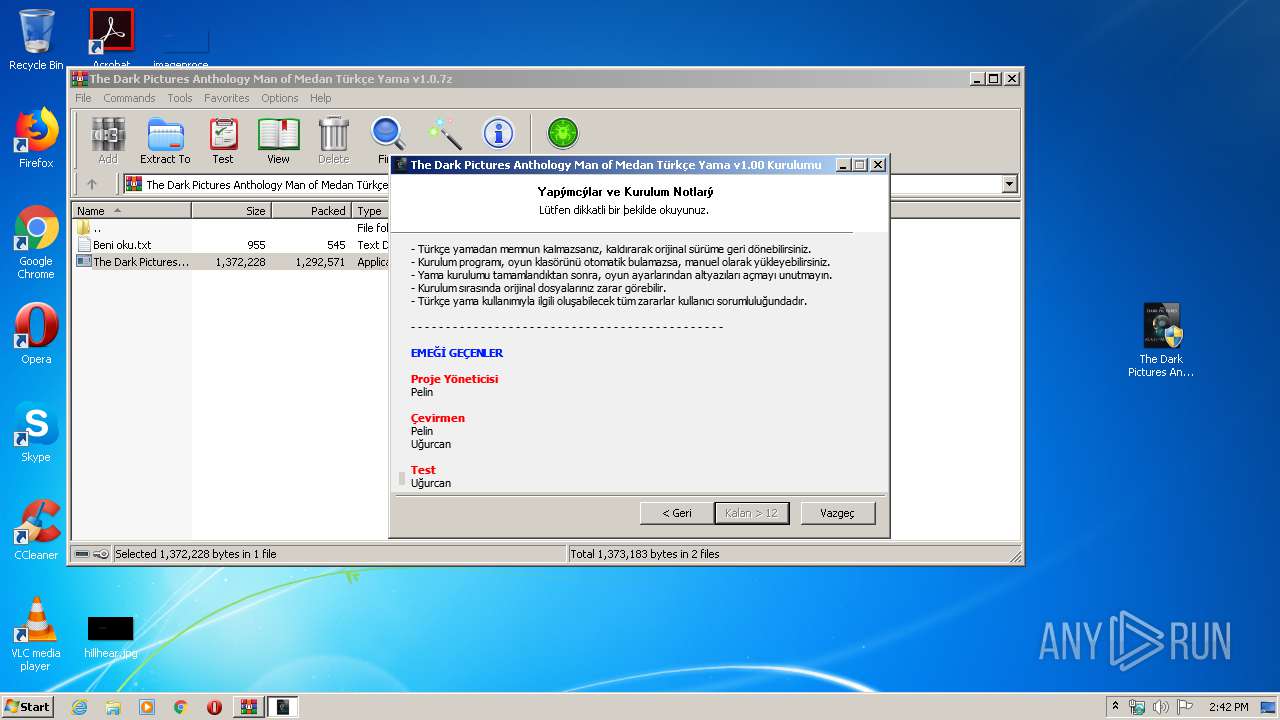Open the Help menu in WinRAR

[x=321, y=98]
